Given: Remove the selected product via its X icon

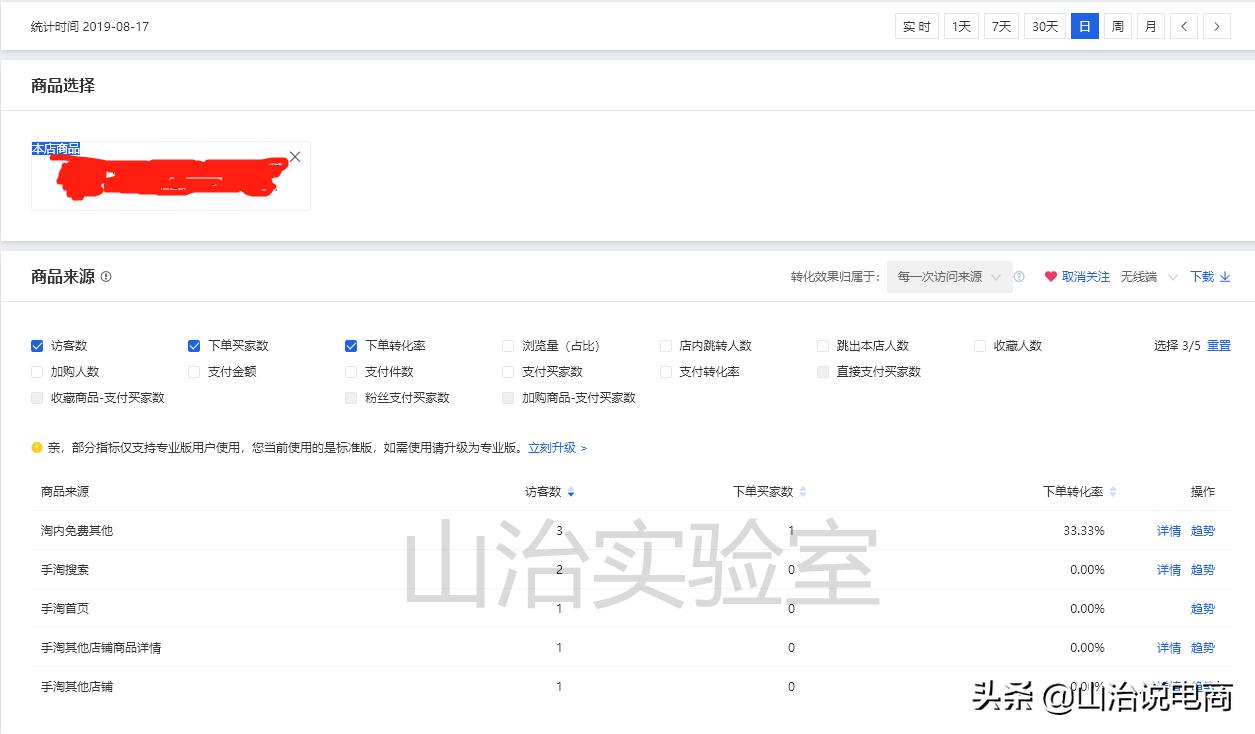Looking at the screenshot, I should point(294,157).
